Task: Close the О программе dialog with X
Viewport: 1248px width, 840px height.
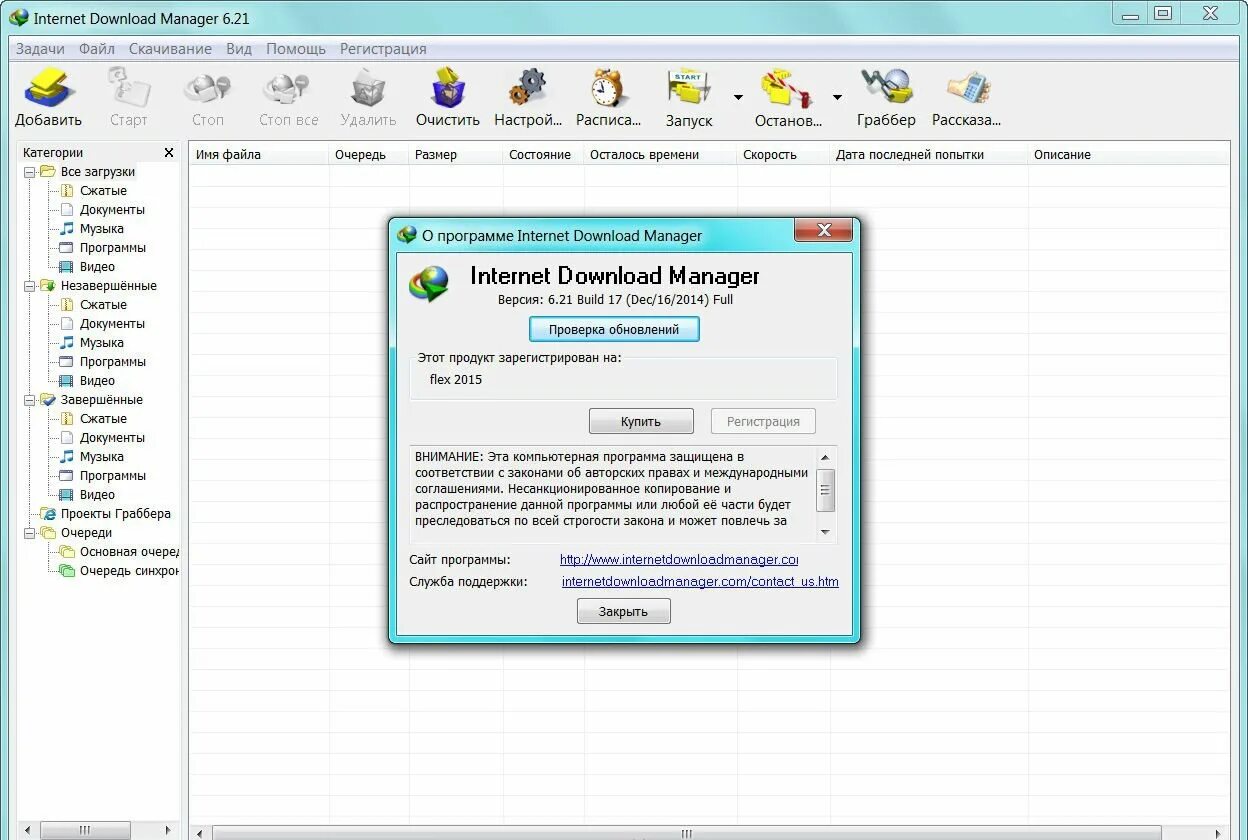Action: tap(824, 230)
